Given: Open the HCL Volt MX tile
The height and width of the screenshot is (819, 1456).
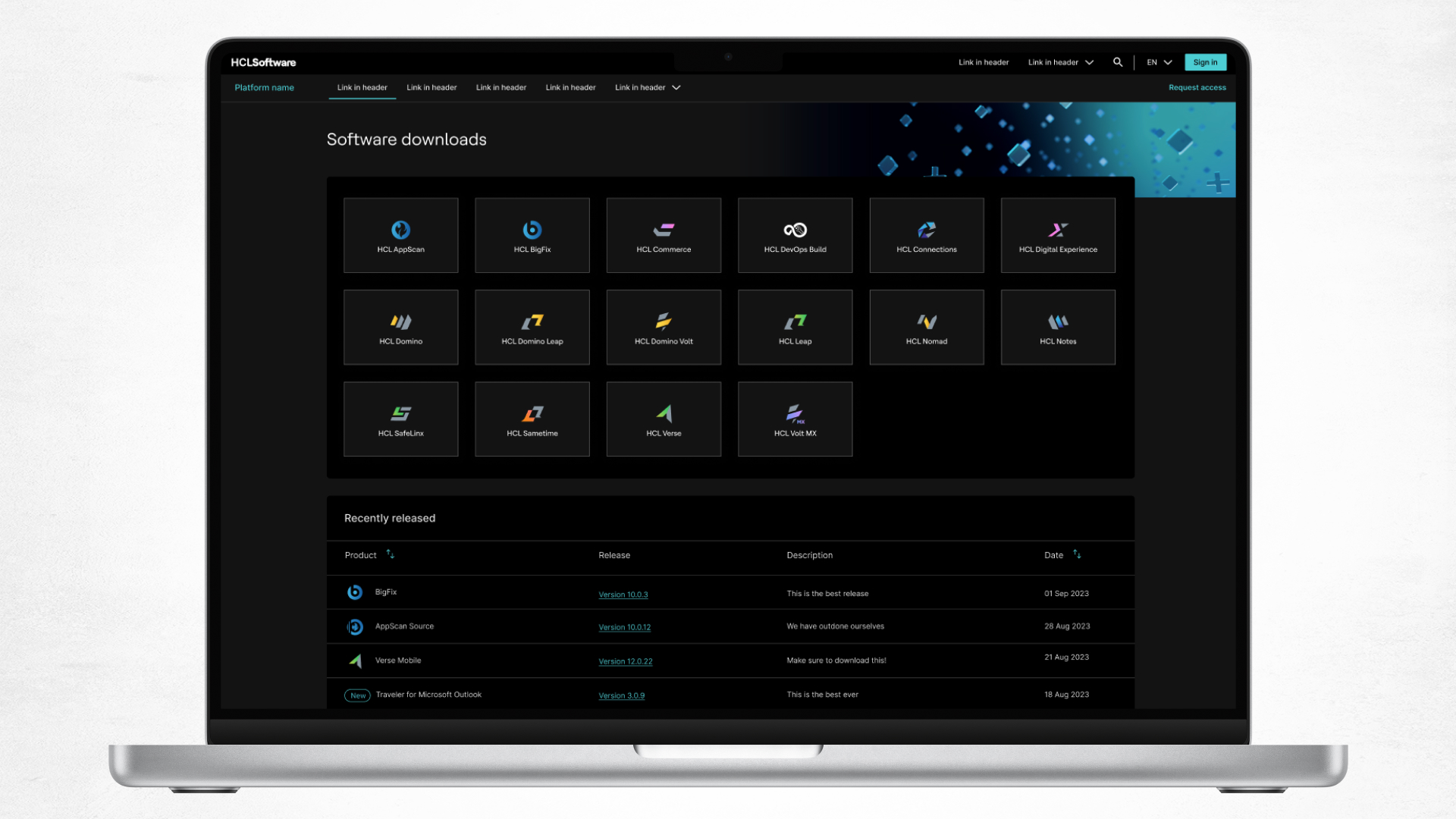Looking at the screenshot, I should coord(795,419).
